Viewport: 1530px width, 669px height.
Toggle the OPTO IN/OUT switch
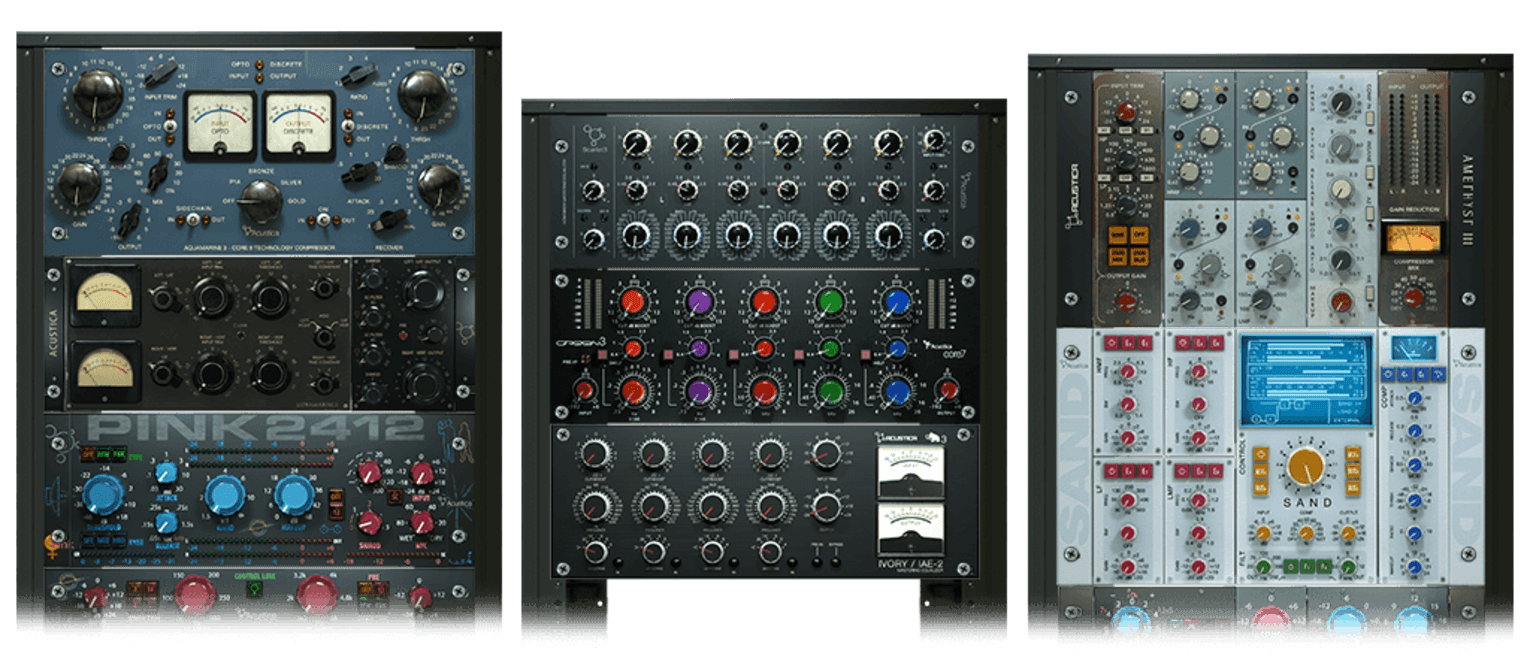170,127
